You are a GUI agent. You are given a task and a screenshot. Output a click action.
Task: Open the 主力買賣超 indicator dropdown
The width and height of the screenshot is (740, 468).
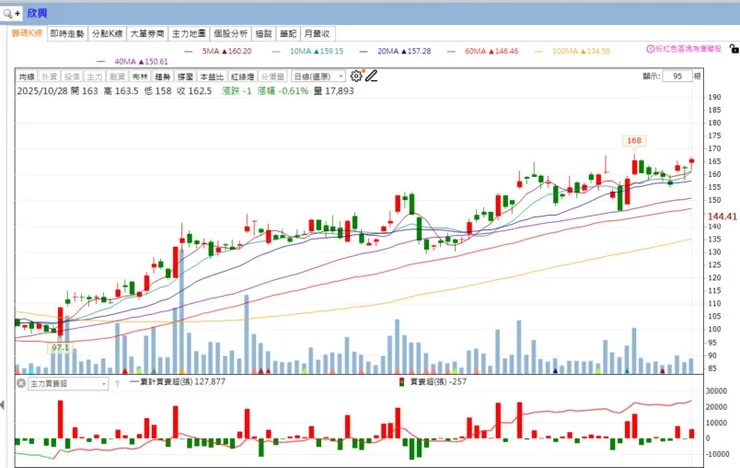tap(68, 384)
